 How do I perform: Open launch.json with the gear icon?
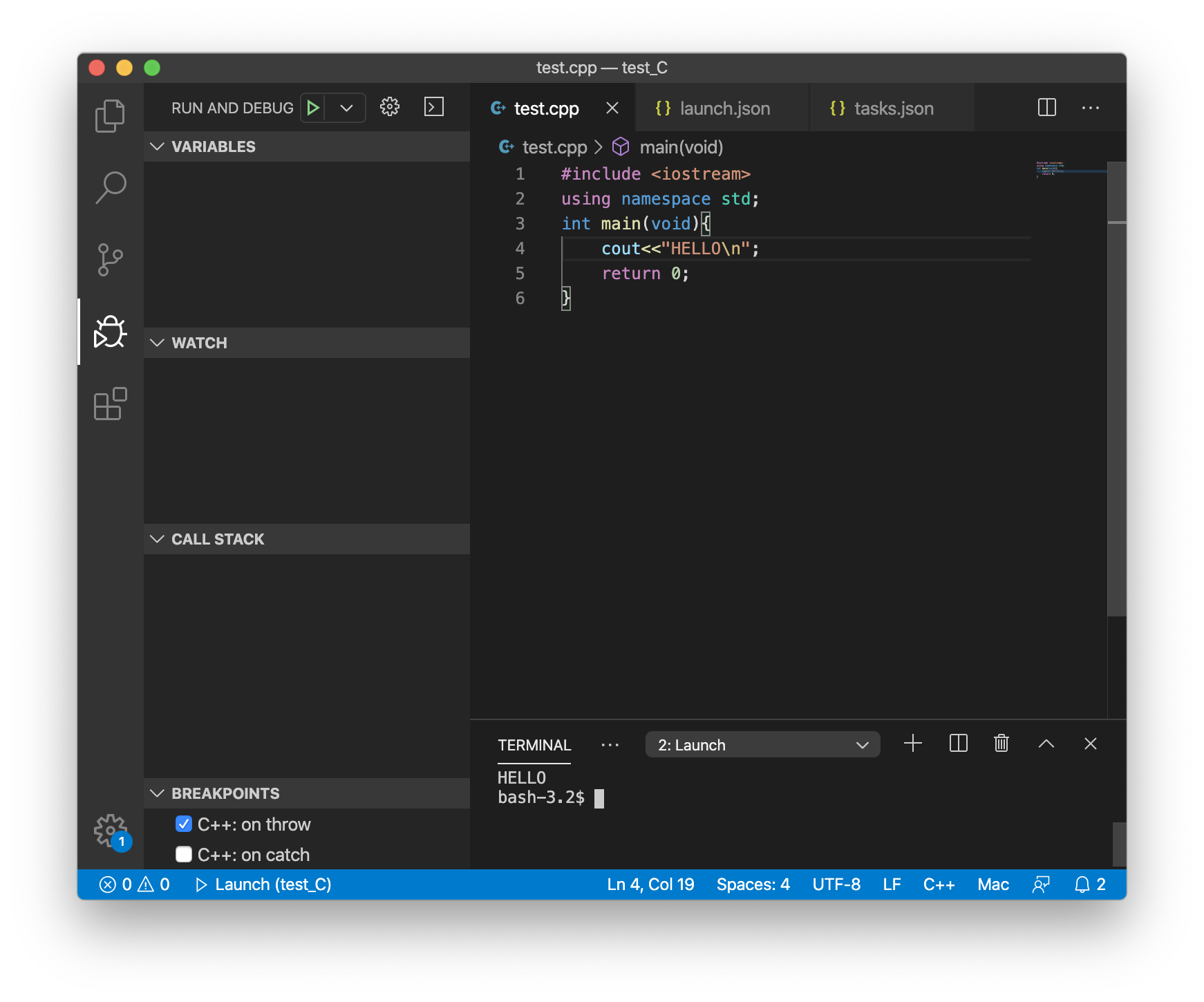tap(390, 107)
